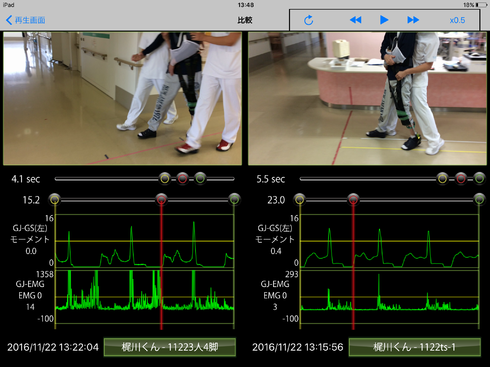Tap right EMG graph waveform

click(x=389, y=297)
